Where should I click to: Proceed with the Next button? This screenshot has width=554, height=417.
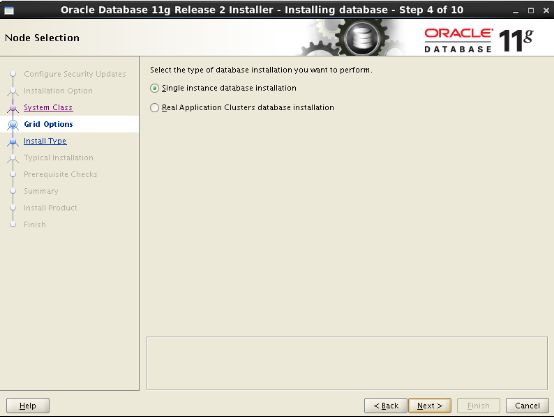(x=429, y=406)
